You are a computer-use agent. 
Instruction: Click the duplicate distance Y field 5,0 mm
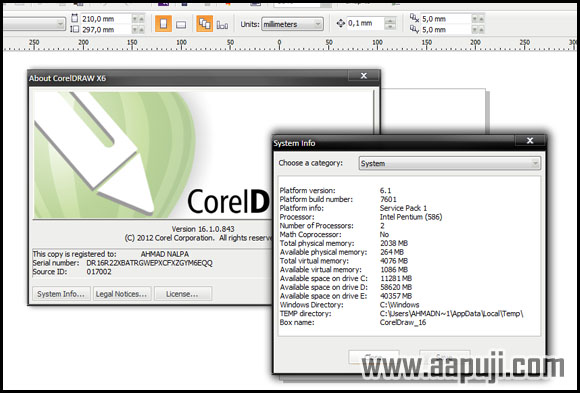pyautogui.click(x=446, y=29)
